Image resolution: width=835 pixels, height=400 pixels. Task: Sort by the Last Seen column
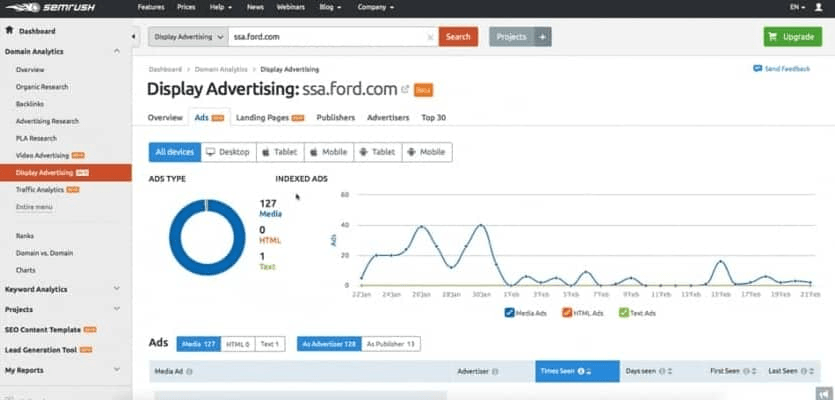tap(790, 371)
